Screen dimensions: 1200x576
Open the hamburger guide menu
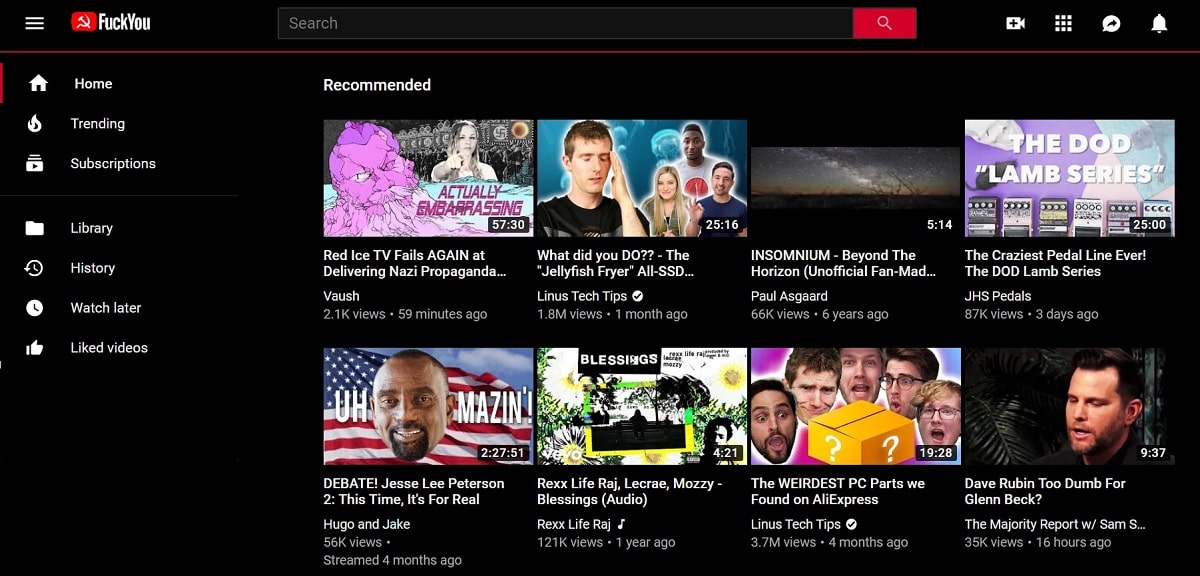pos(35,23)
